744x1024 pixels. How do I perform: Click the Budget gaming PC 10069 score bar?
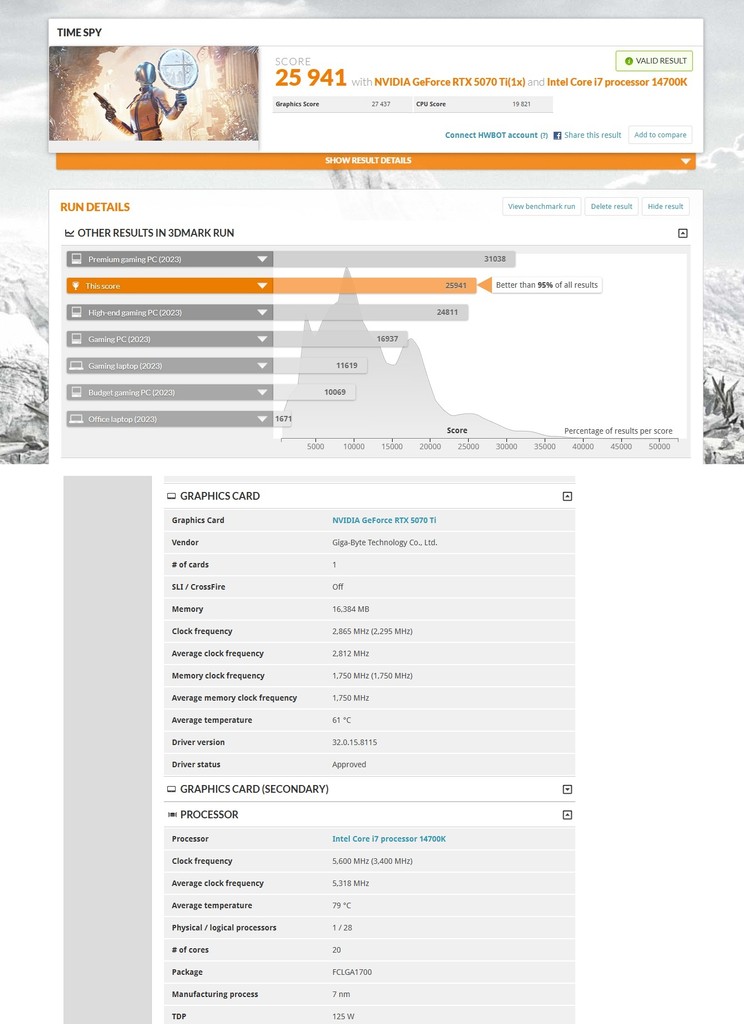coord(314,392)
